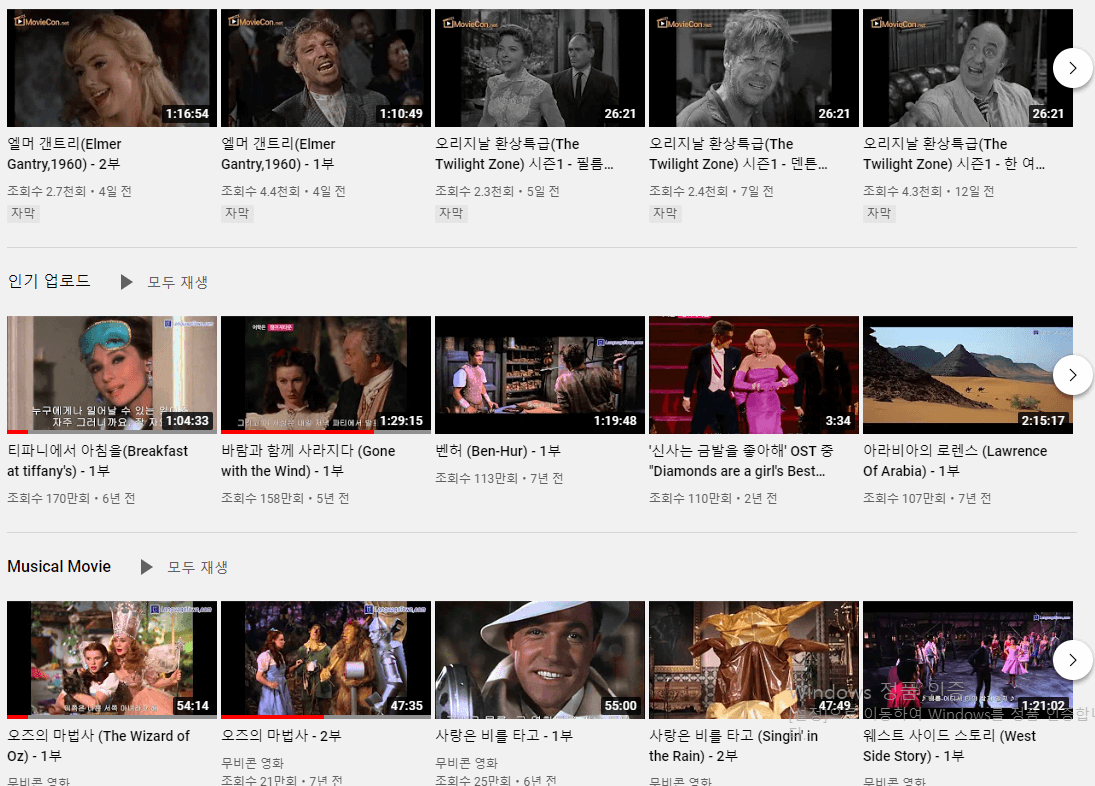
Task: Open Singin' in the Rain 2부 thumbnail
Action: pyautogui.click(x=754, y=660)
